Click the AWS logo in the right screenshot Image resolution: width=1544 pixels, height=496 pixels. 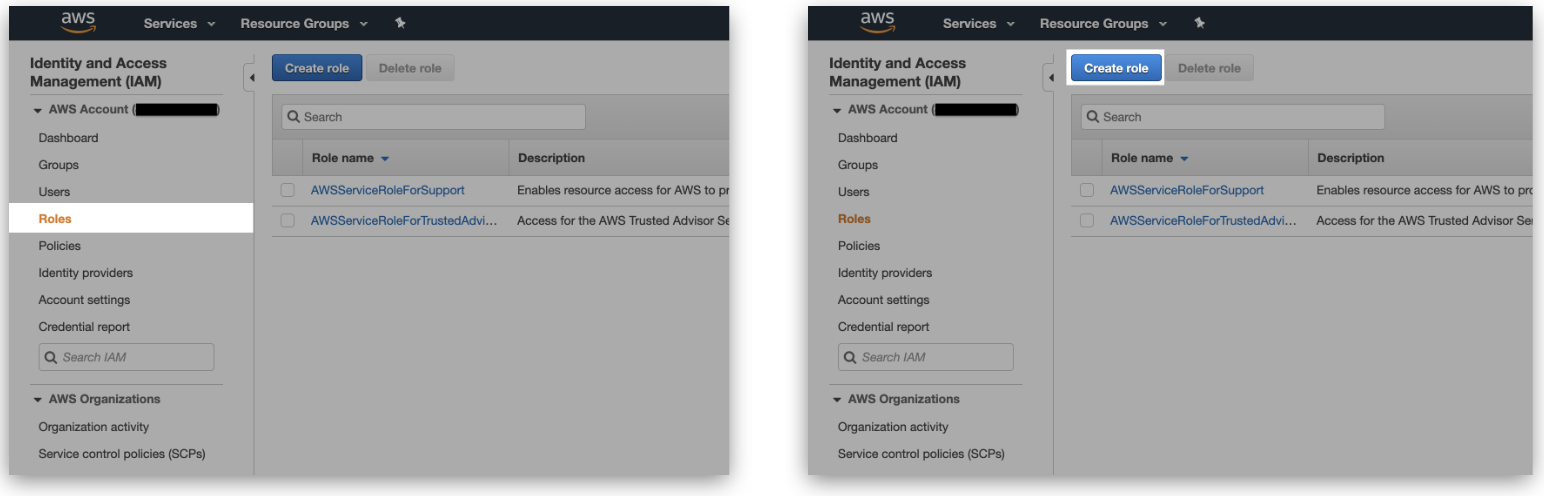pyautogui.click(x=877, y=22)
